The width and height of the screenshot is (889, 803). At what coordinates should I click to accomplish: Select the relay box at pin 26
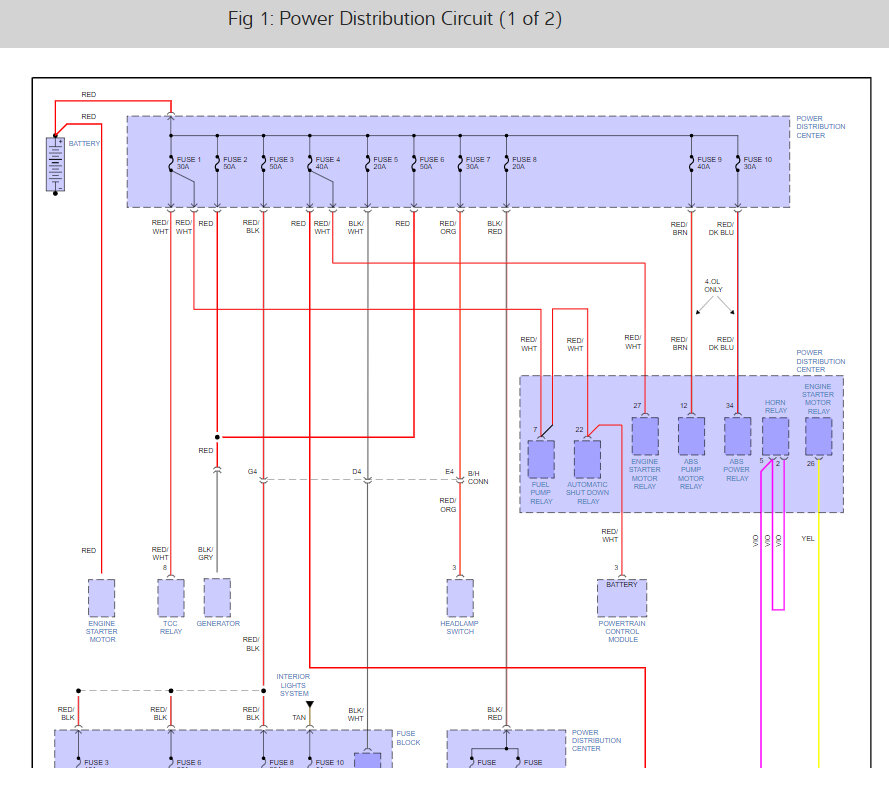click(819, 436)
